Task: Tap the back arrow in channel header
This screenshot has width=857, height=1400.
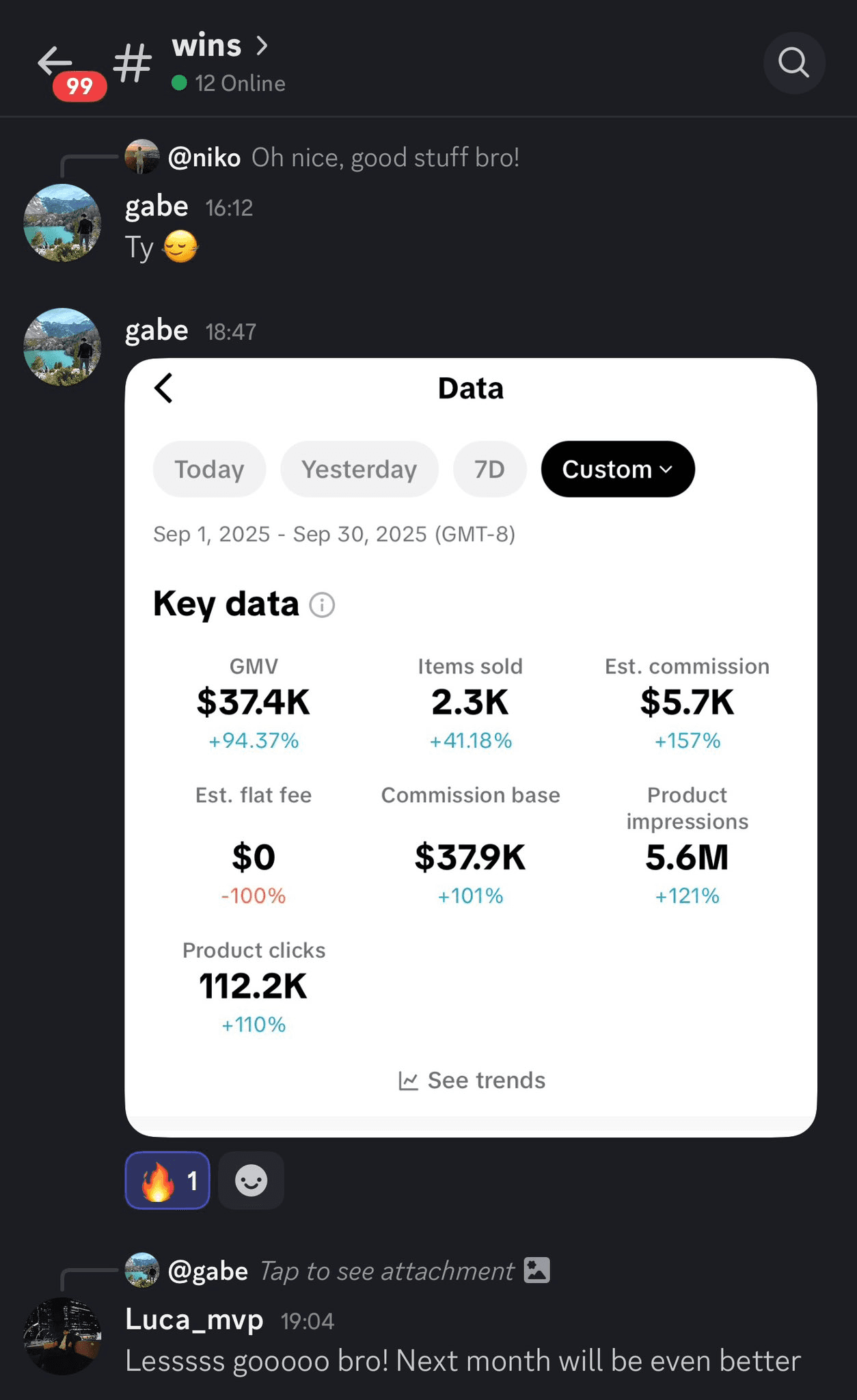Action: 55,62
